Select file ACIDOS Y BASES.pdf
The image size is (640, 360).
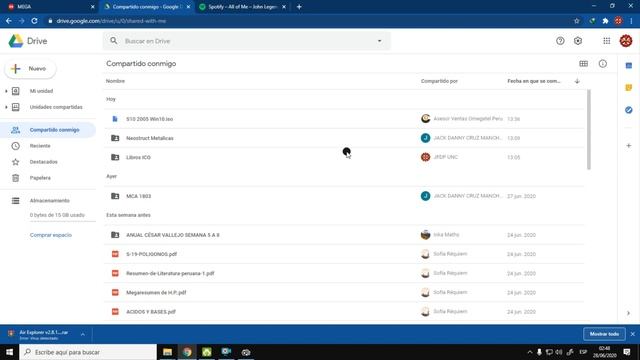[x=345, y=311]
